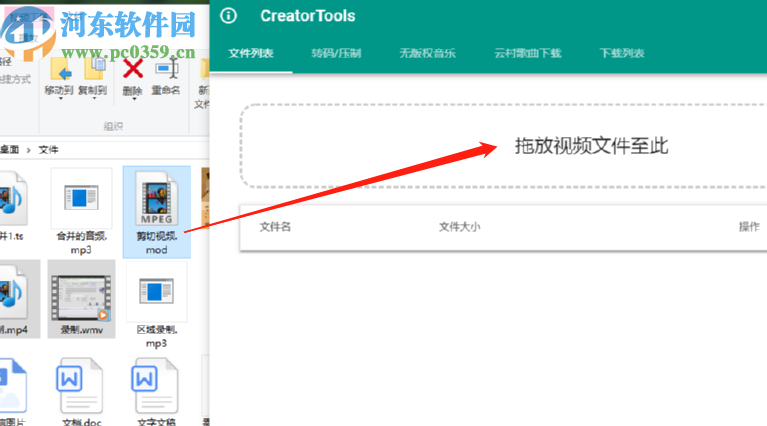Click the 文件大小 column header
Screen dimensions: 767x426
click(459, 227)
